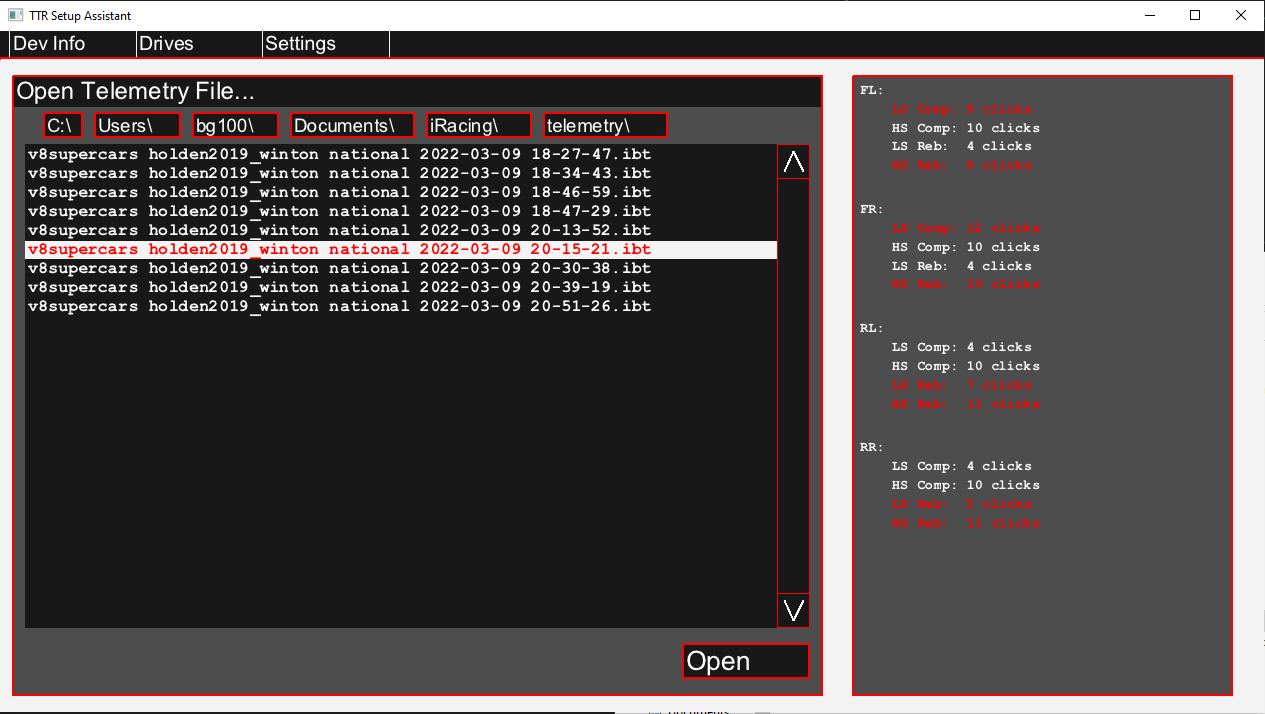Click the scroll up arrow button
Viewport: 1265px width, 714px height.
coord(793,162)
